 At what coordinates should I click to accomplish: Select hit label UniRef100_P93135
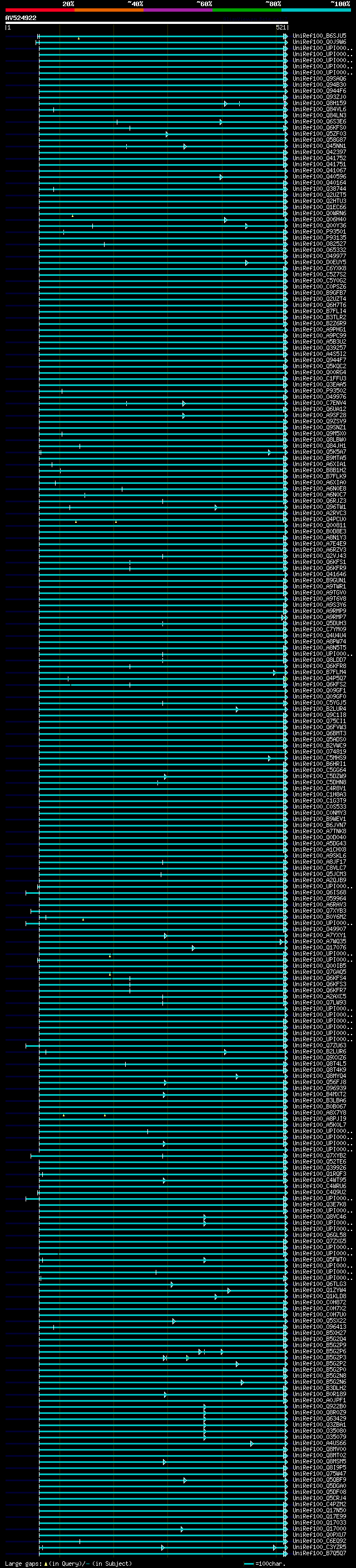click(x=319, y=238)
